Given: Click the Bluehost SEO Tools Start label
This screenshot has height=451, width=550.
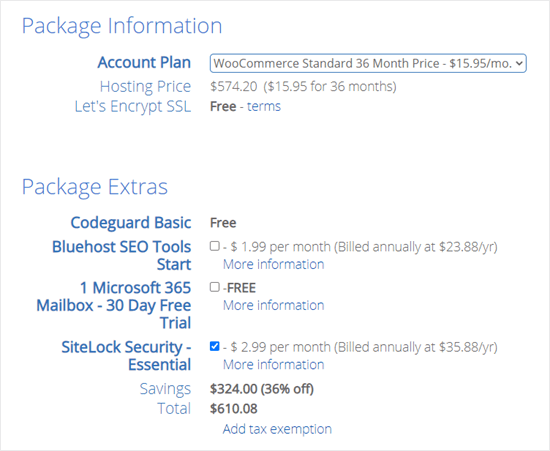Looking at the screenshot, I should 121,256.
